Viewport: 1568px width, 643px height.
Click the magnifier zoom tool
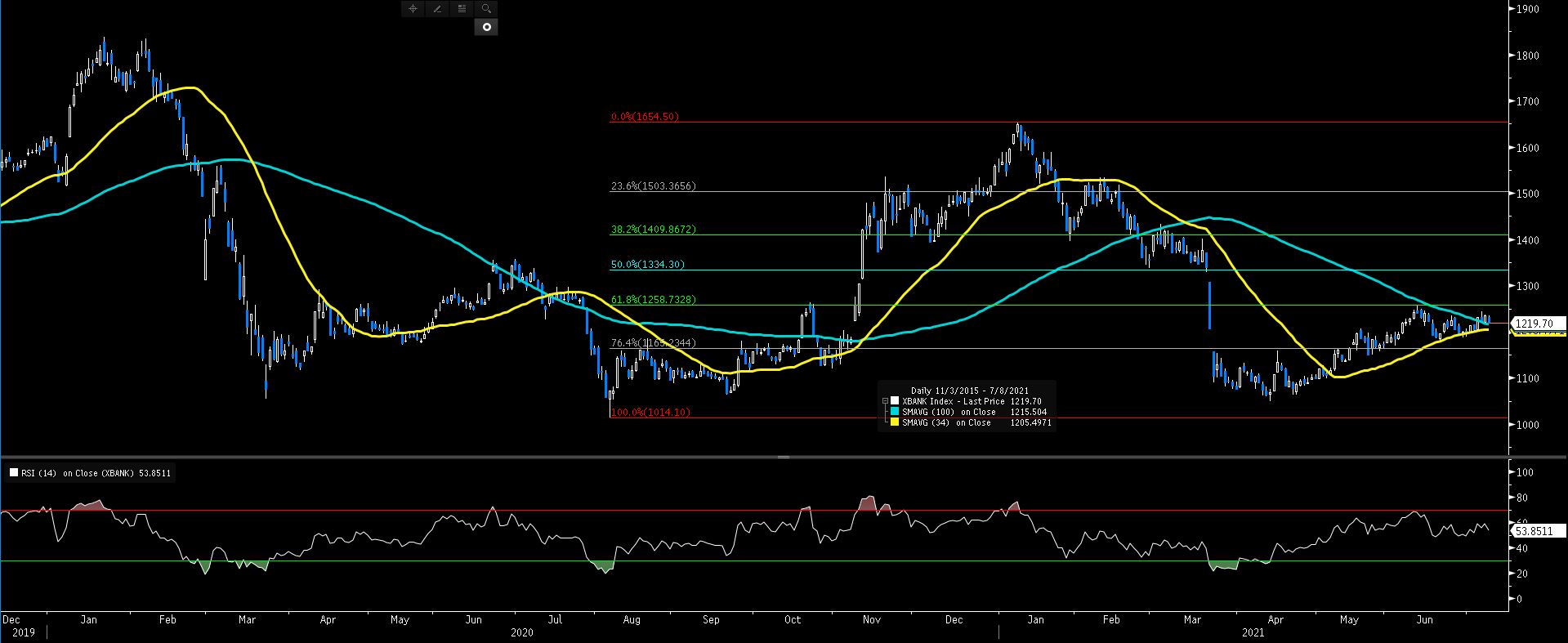[486, 8]
